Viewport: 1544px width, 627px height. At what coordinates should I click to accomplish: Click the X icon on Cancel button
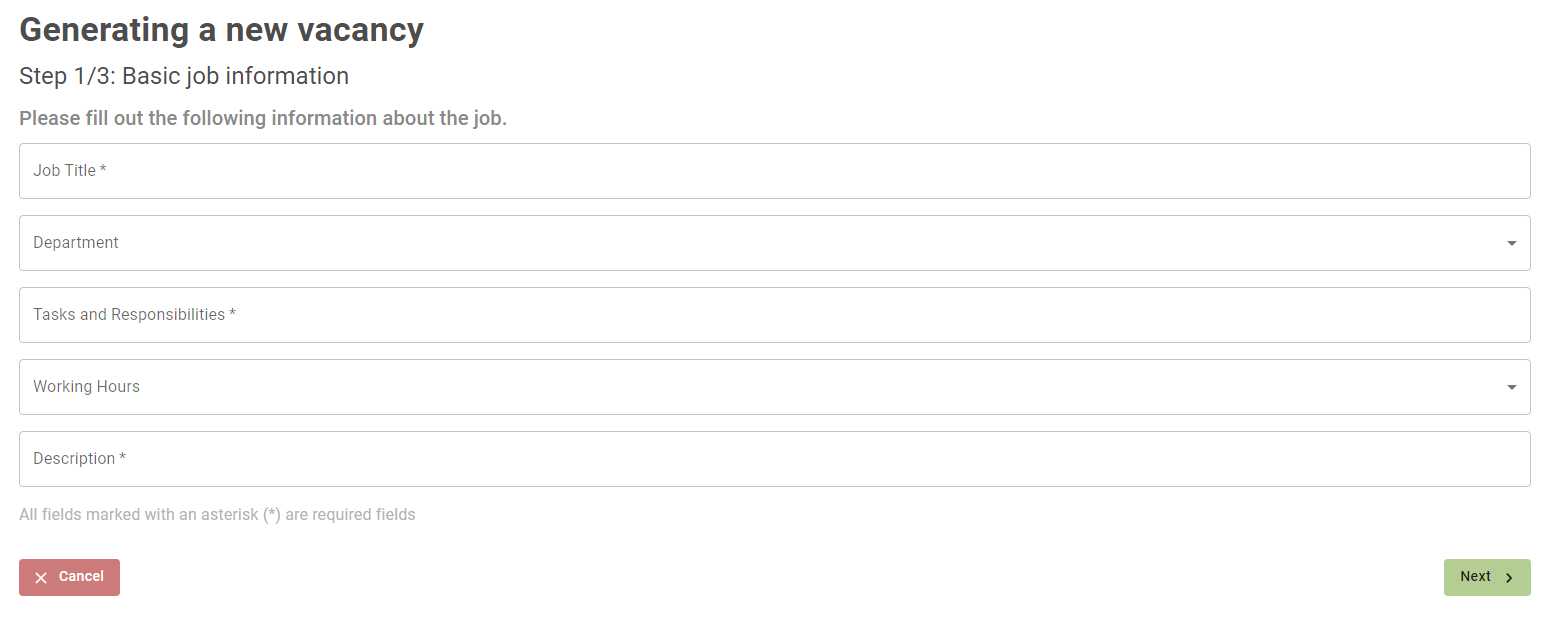point(41,578)
